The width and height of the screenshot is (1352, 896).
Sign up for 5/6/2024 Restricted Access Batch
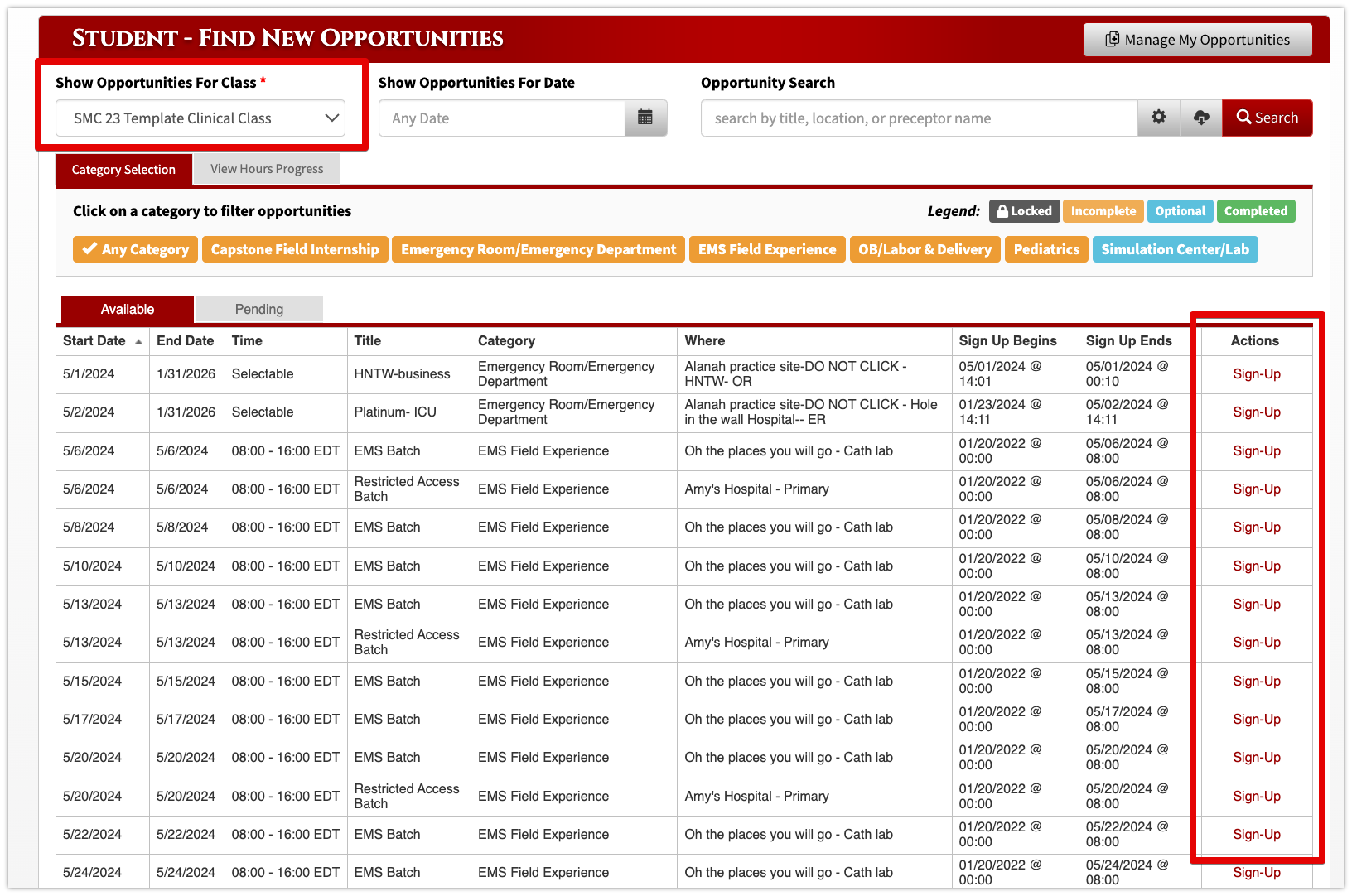coord(1257,489)
